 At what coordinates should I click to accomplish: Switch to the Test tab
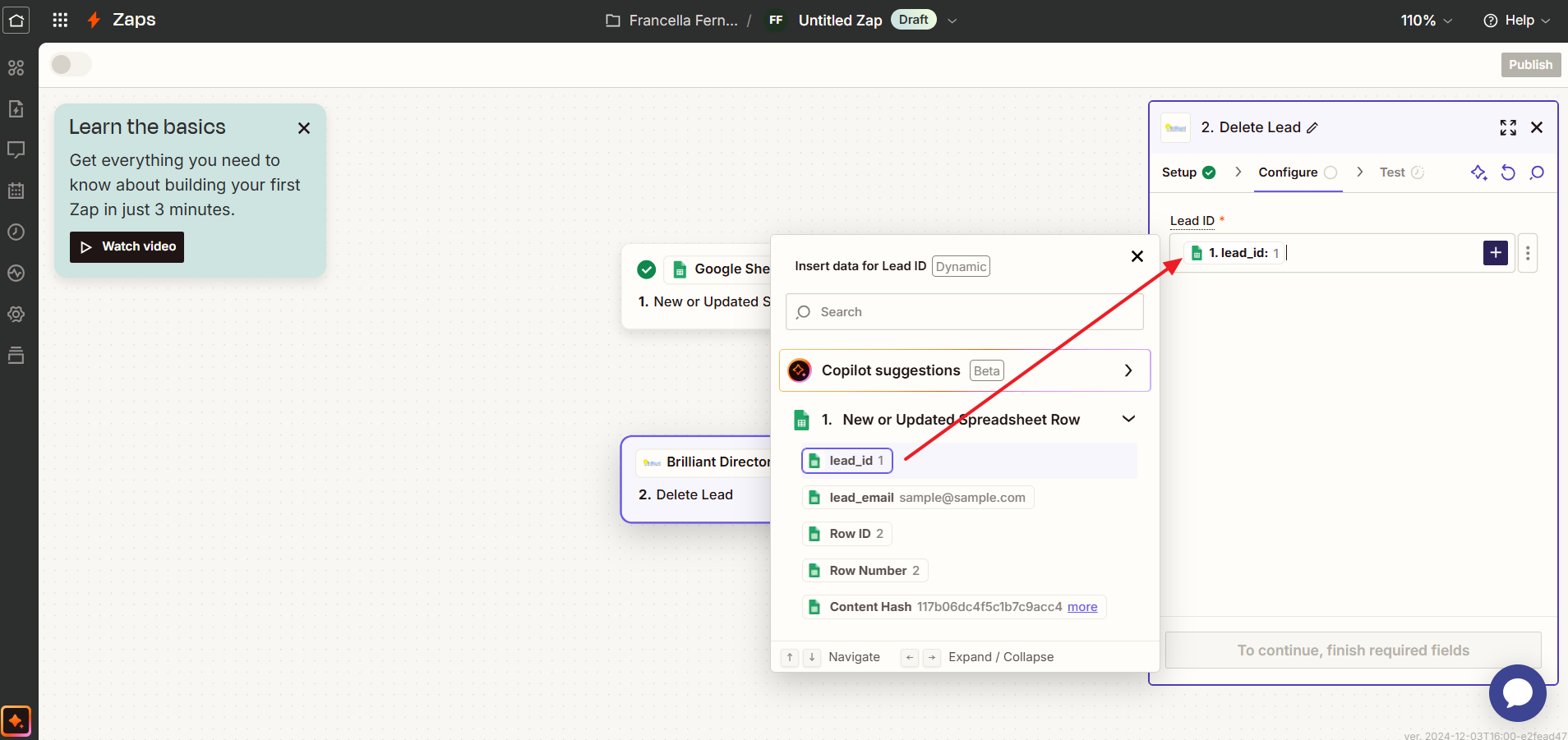[1402, 172]
